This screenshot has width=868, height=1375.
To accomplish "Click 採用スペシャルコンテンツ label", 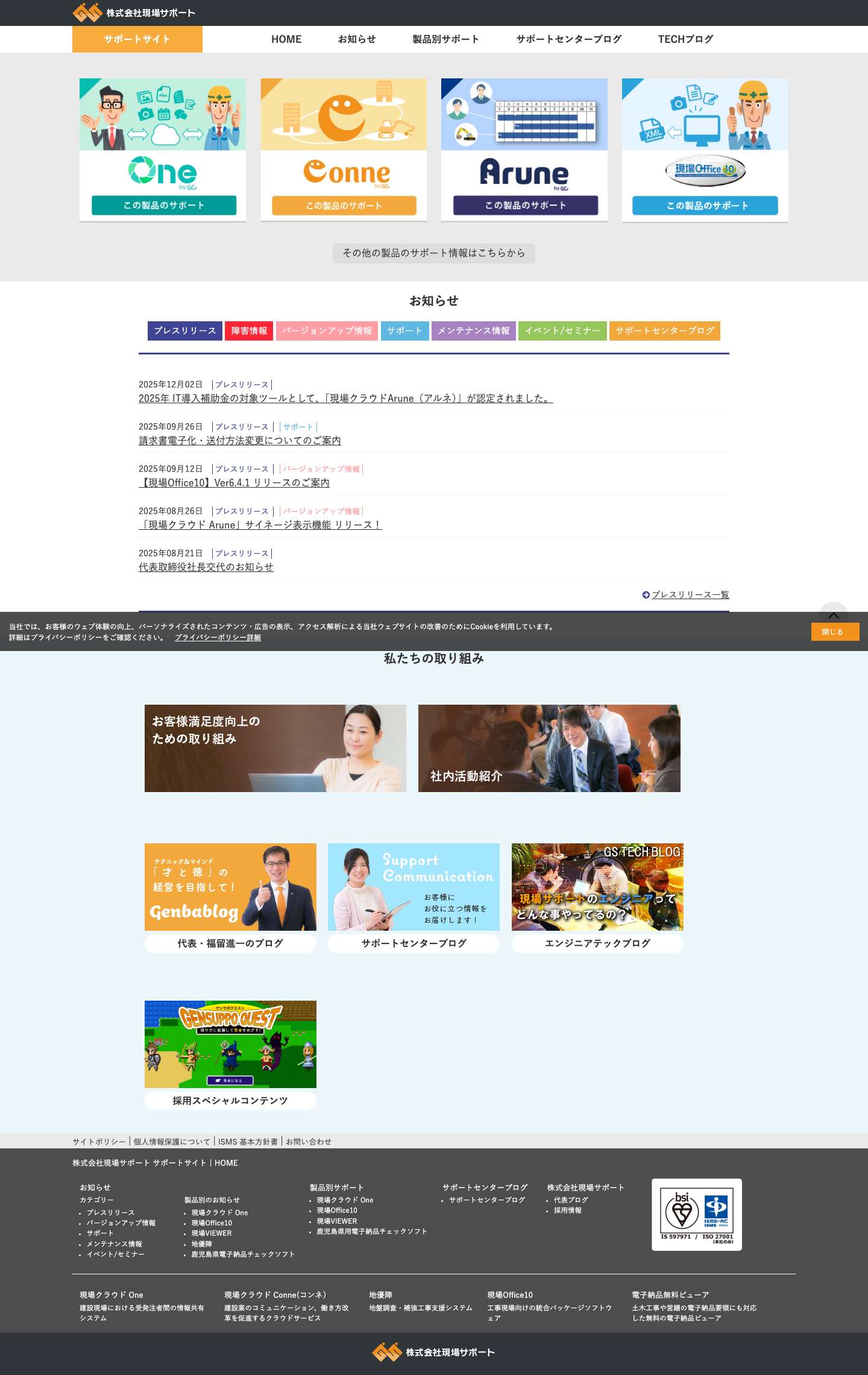I will coord(230,1101).
